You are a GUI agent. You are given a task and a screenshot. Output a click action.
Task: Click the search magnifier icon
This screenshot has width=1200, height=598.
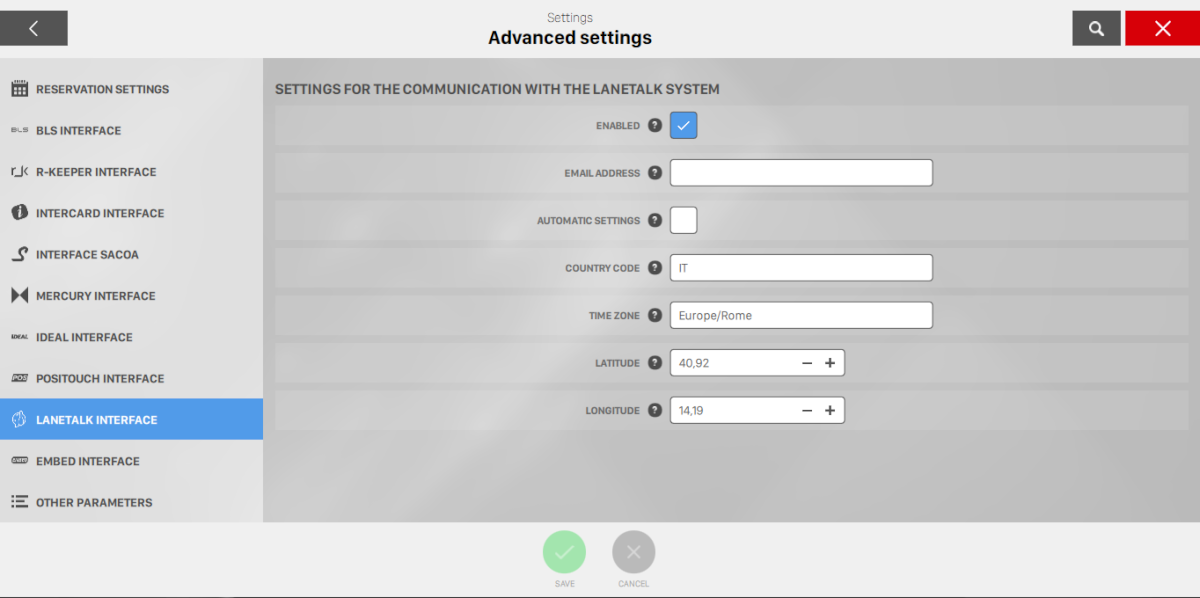pos(1096,29)
